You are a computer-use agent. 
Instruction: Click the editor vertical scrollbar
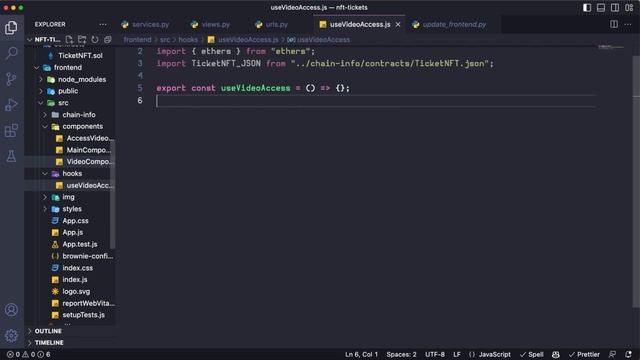[636, 182]
